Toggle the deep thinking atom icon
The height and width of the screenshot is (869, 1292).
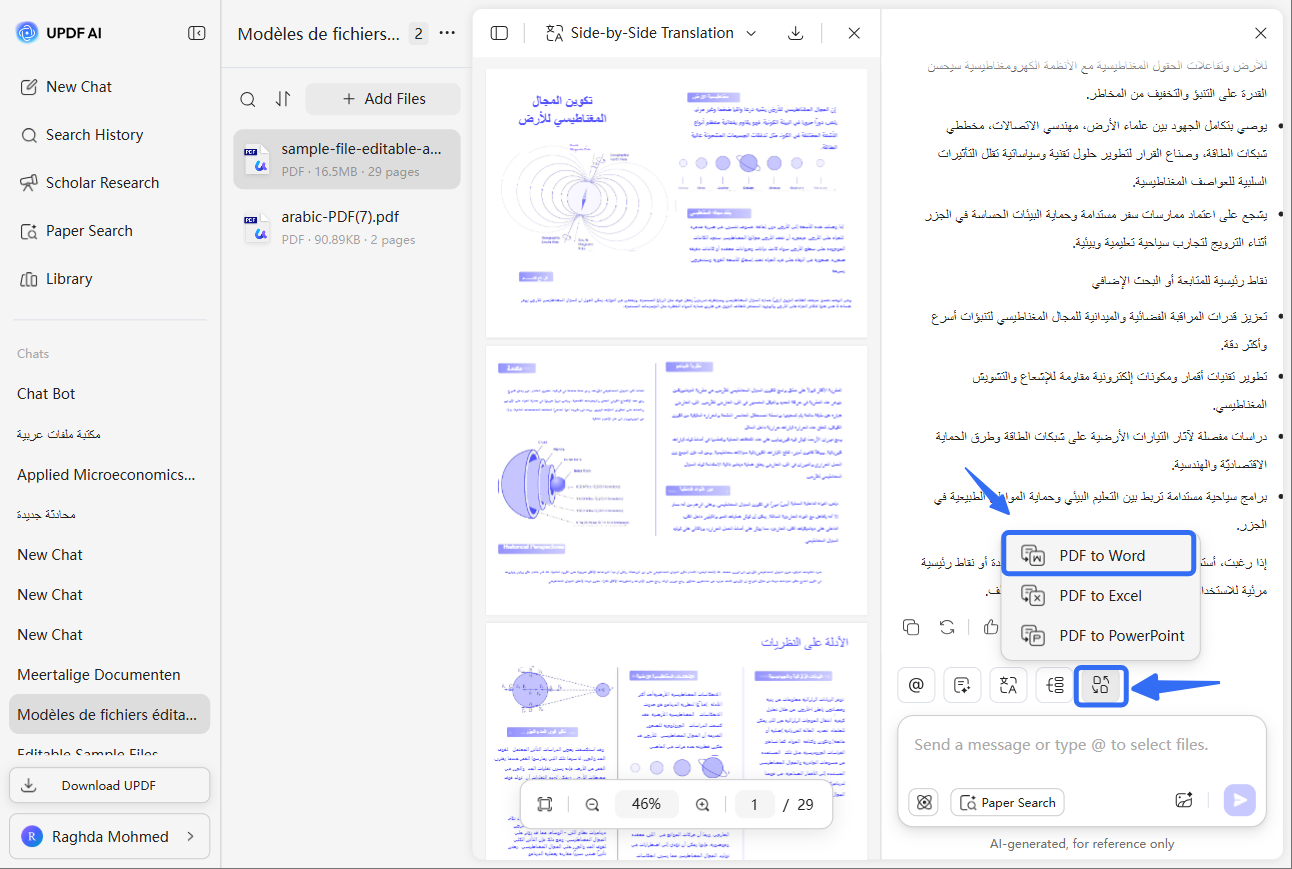[923, 802]
